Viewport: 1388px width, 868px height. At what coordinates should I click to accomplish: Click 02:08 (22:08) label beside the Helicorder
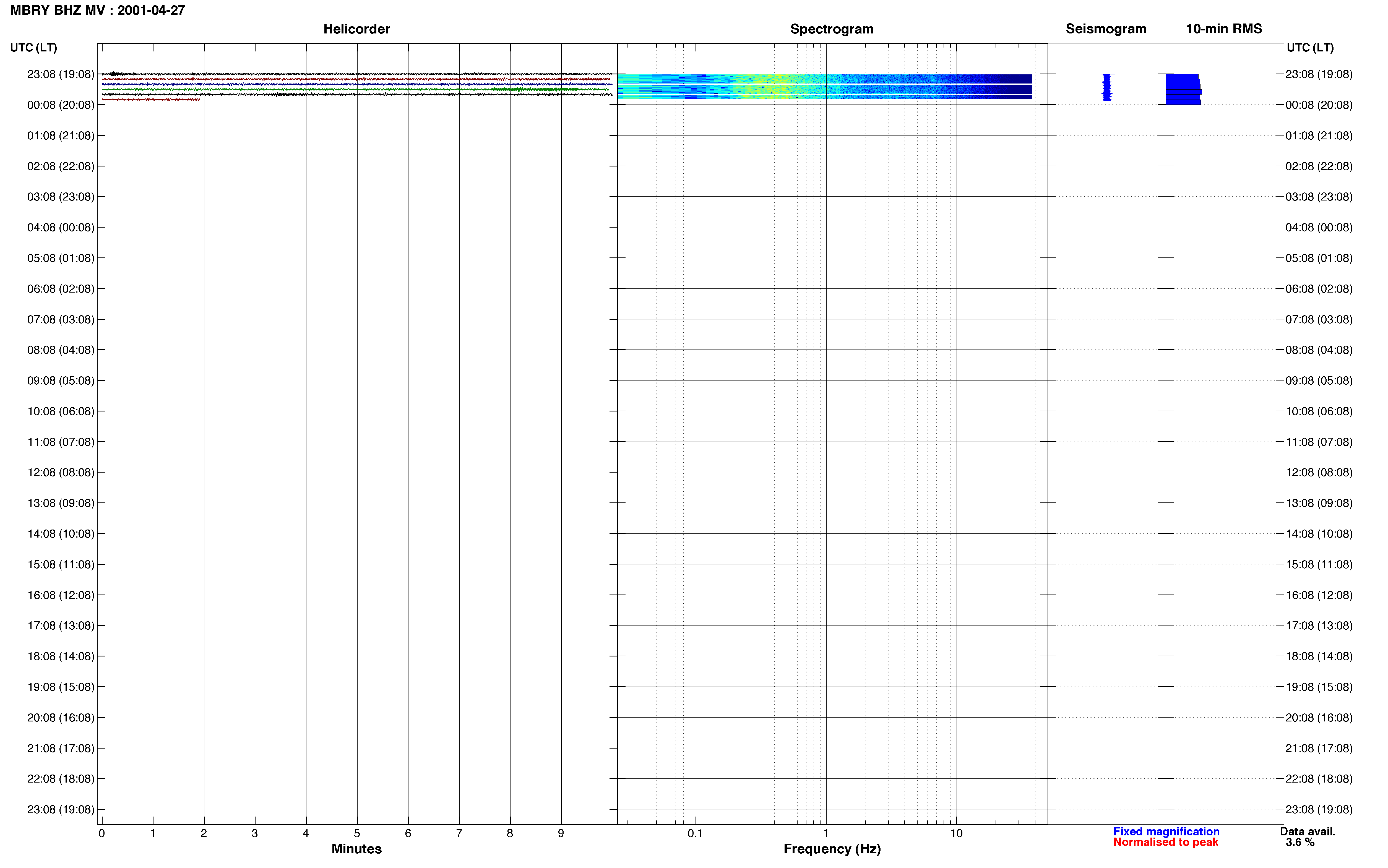pyautogui.click(x=61, y=166)
